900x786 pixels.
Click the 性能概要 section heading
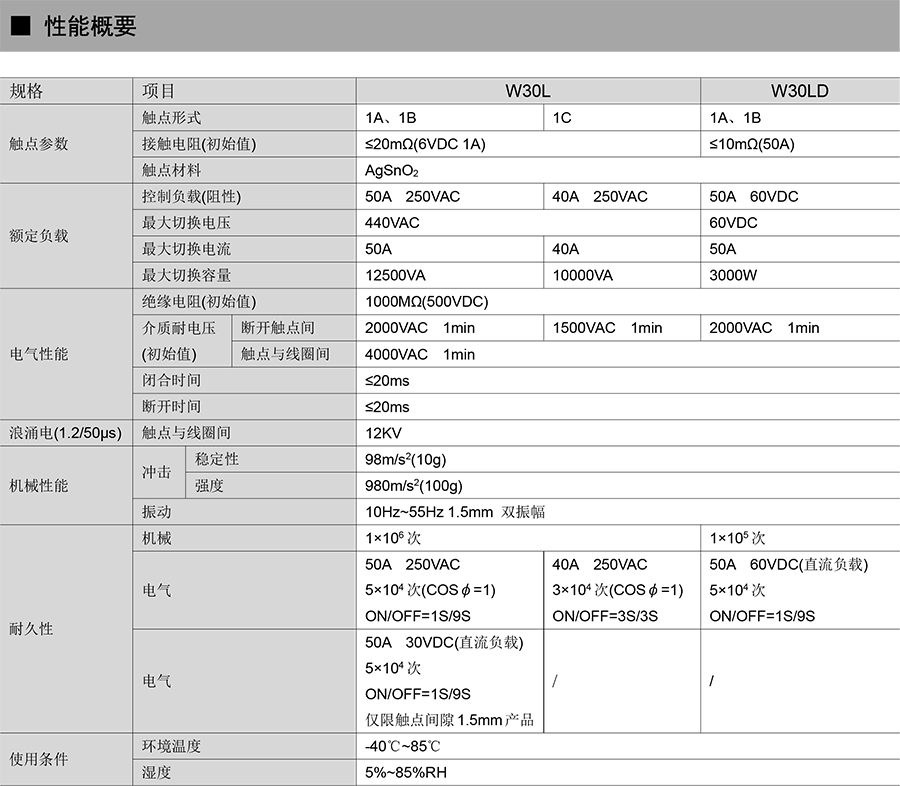pos(90,27)
